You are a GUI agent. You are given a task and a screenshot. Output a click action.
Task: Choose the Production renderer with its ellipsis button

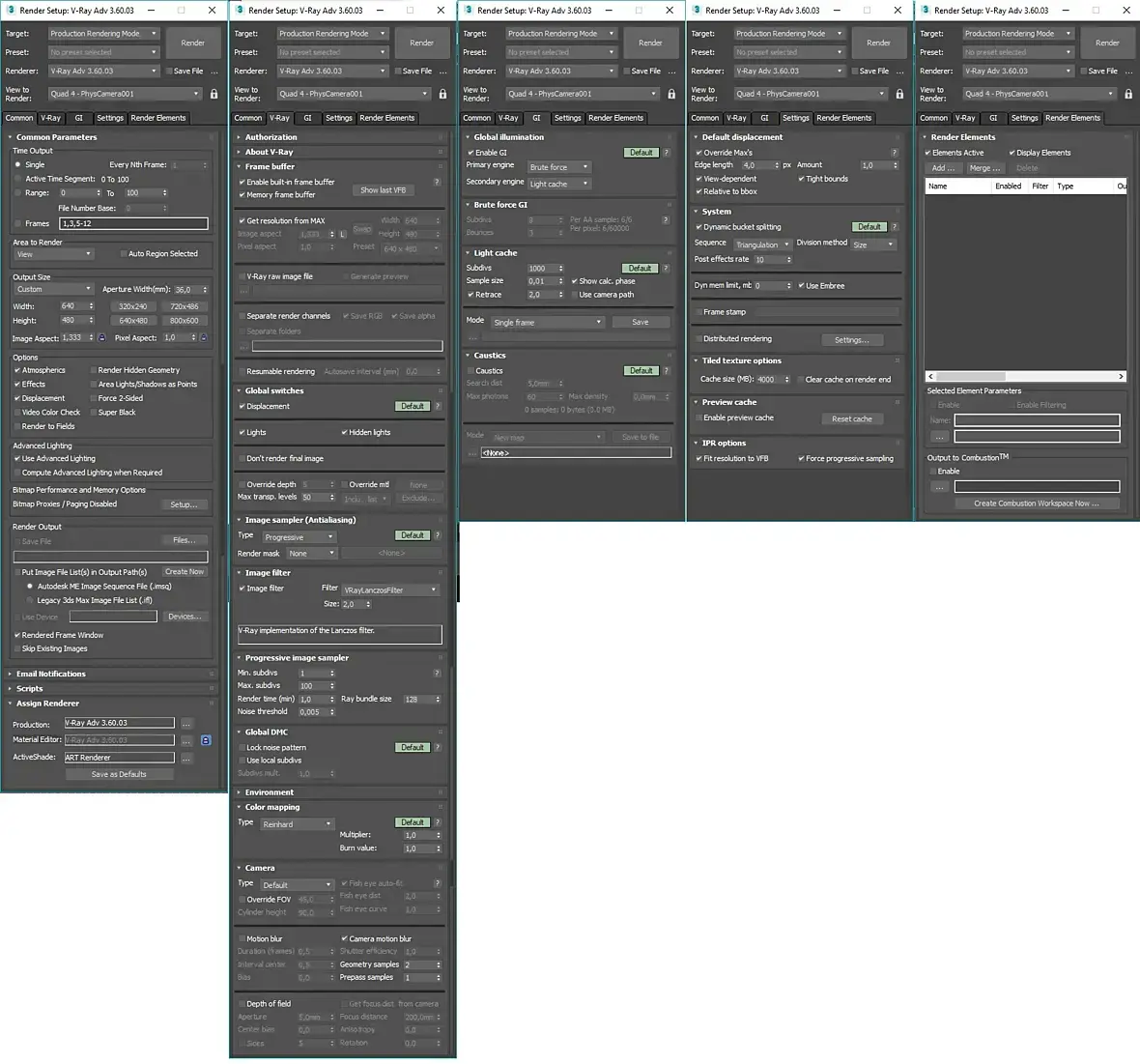(186, 723)
